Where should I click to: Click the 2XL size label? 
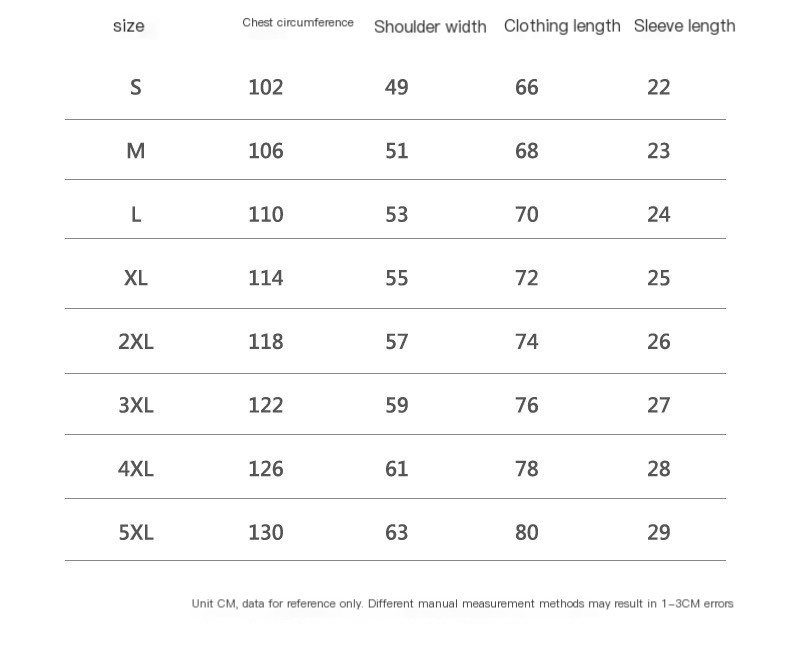[x=136, y=341]
